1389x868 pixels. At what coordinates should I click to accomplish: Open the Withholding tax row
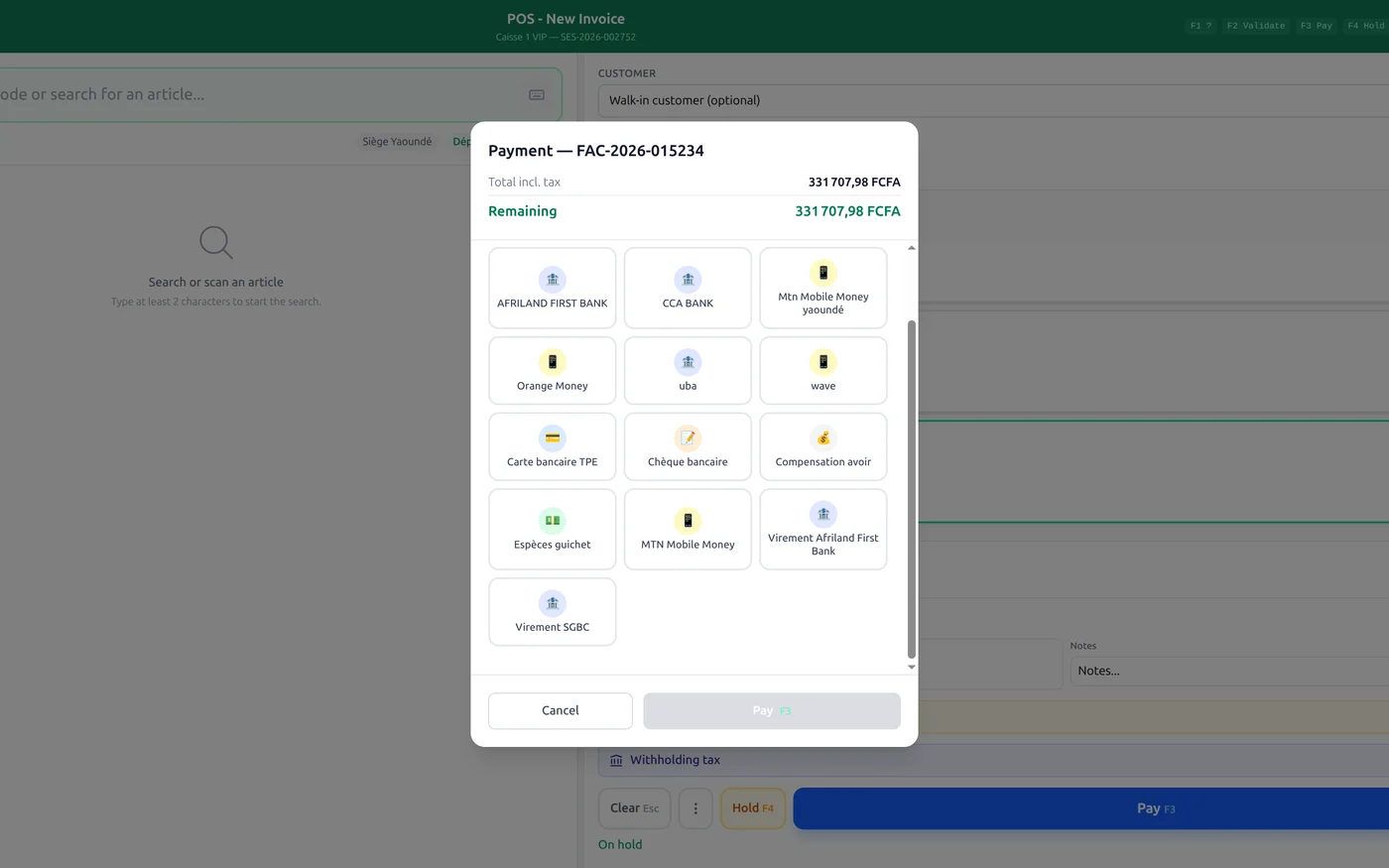click(993, 760)
